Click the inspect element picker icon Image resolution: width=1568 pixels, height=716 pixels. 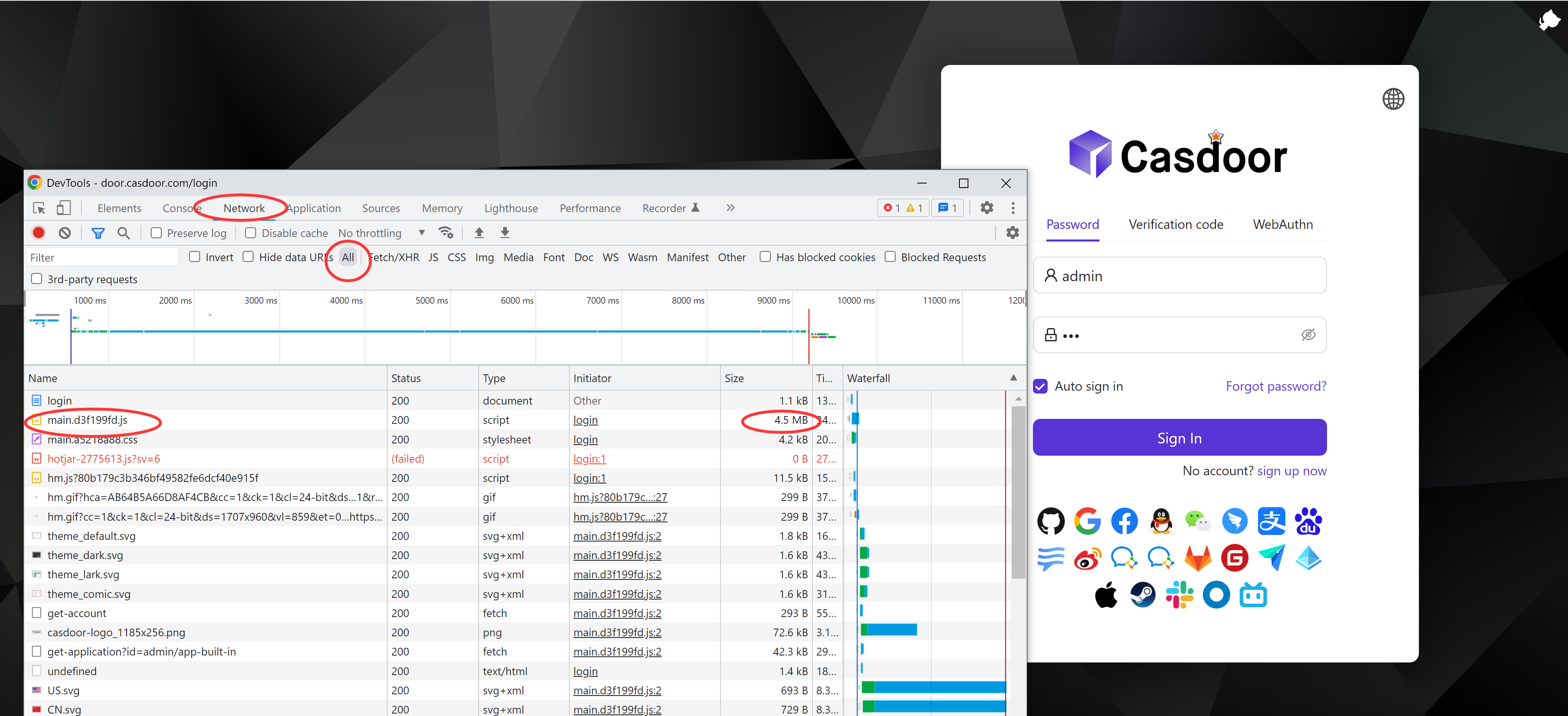(39, 208)
